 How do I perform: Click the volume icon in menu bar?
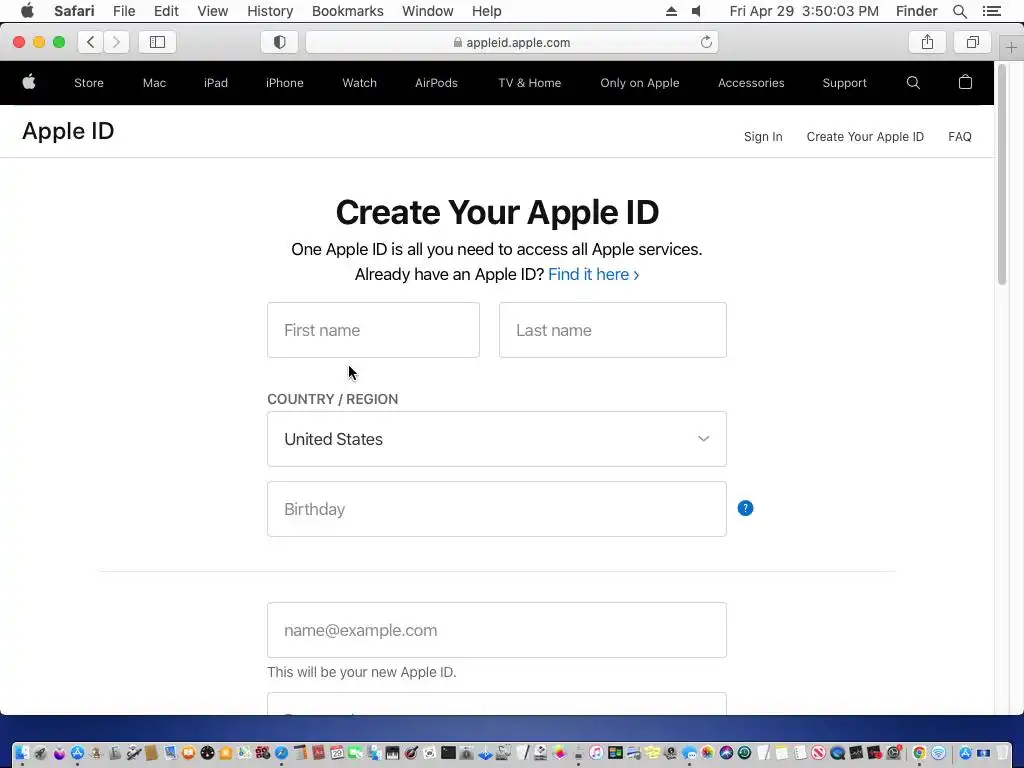[697, 11]
